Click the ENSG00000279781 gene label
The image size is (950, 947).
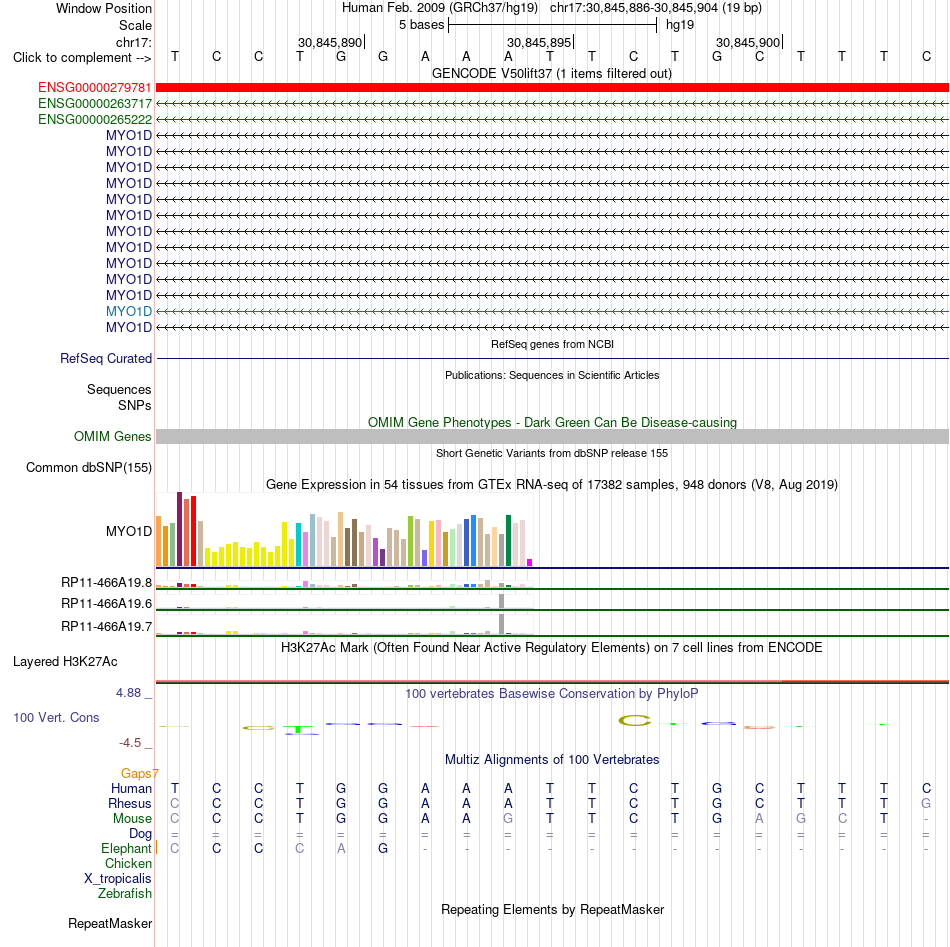[x=95, y=88]
